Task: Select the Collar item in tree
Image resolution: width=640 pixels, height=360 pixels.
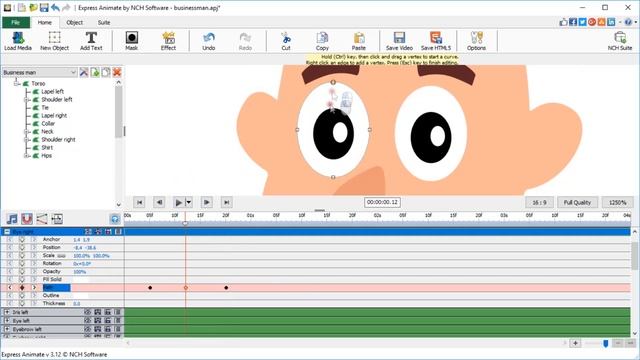Action: coord(48,123)
